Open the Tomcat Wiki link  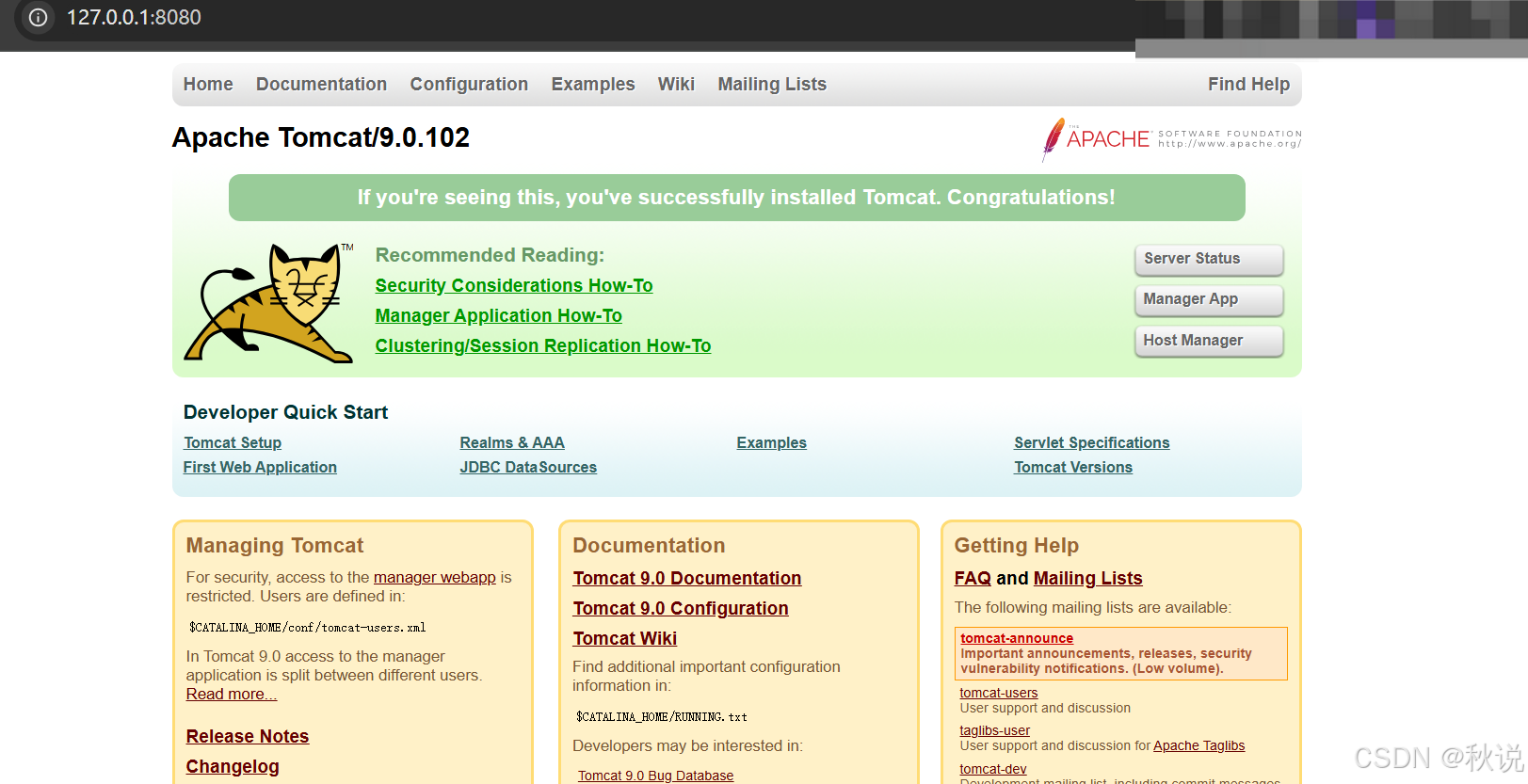(x=625, y=638)
